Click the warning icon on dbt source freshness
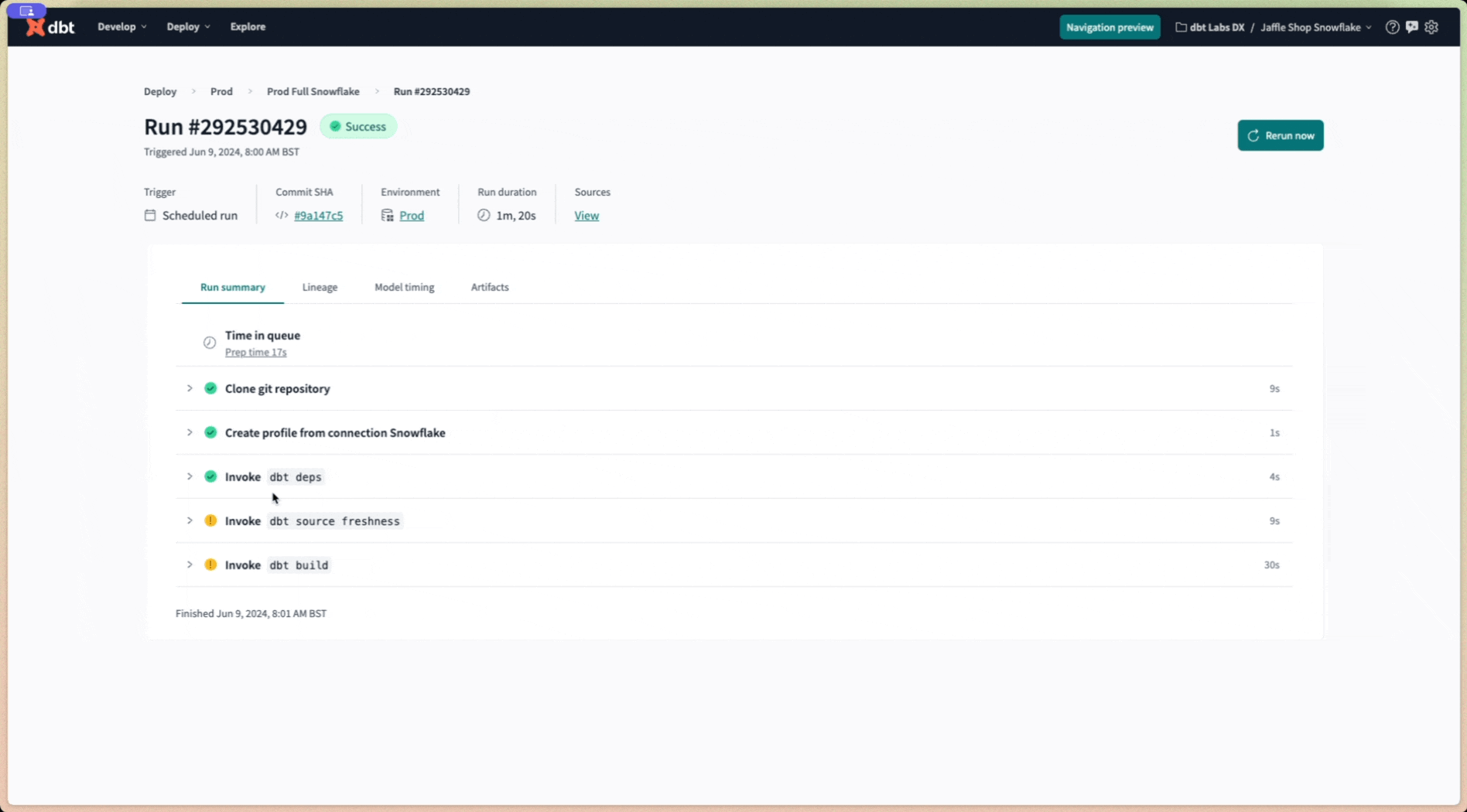This screenshot has height=812, width=1467. coord(210,520)
